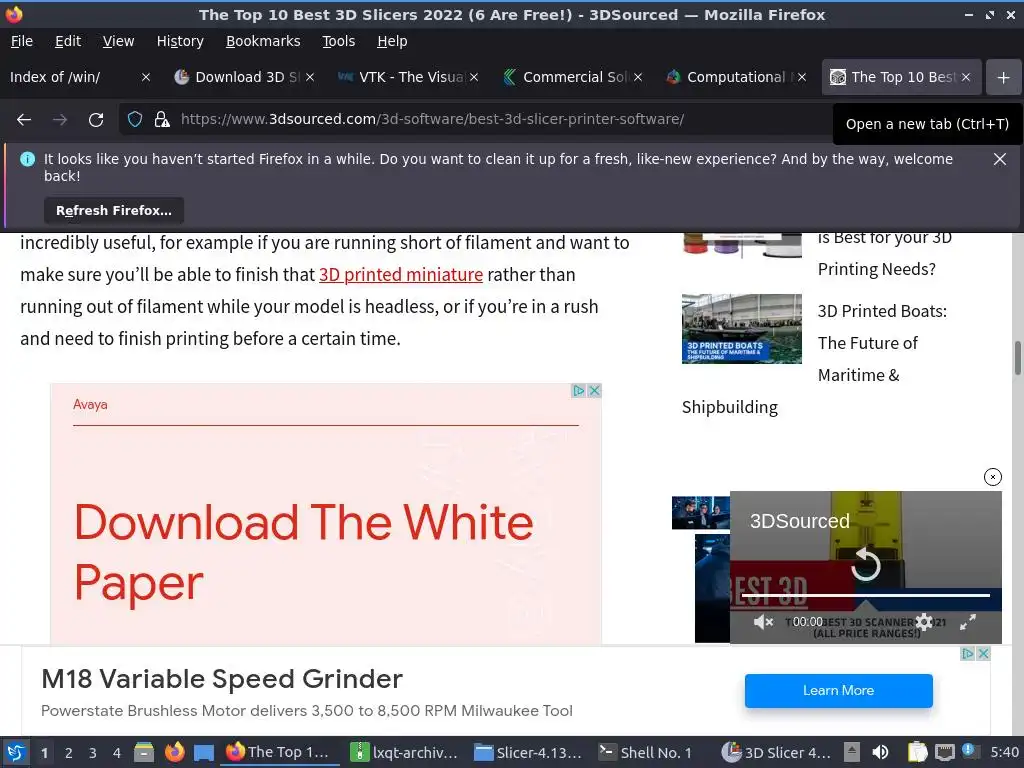Open the Bookmarks menu
Screen dimensions: 1024x768
263,41
